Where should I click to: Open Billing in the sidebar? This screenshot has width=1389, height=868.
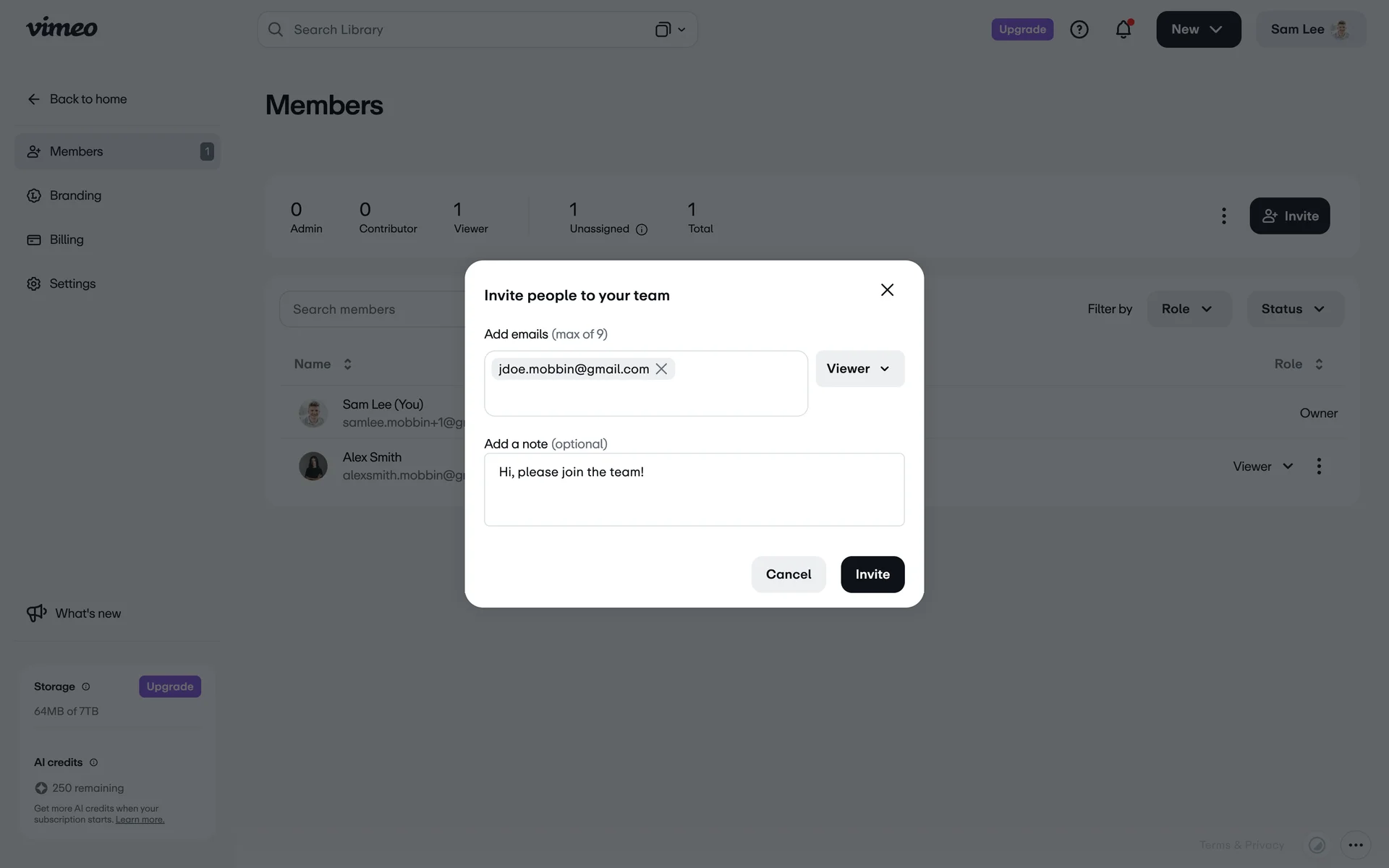[67, 239]
